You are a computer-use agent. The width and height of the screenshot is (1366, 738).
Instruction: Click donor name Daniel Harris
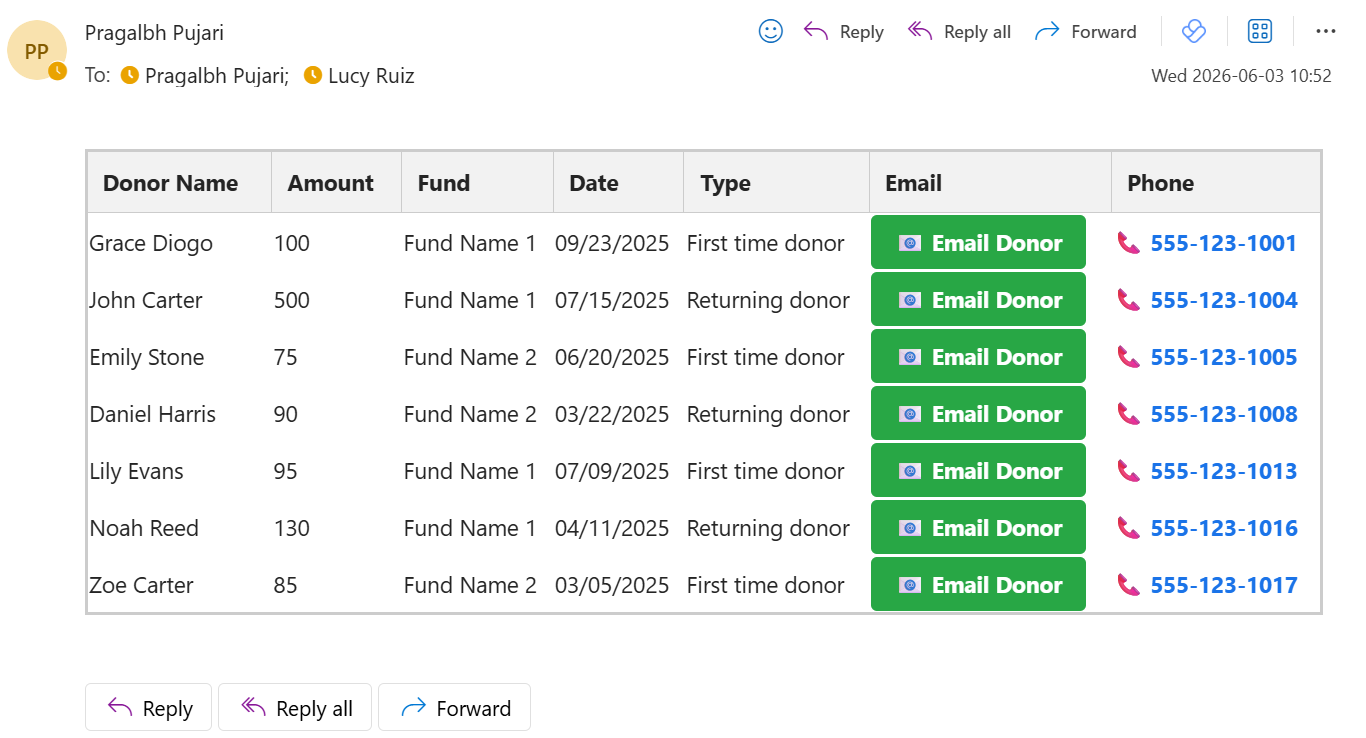pos(153,414)
